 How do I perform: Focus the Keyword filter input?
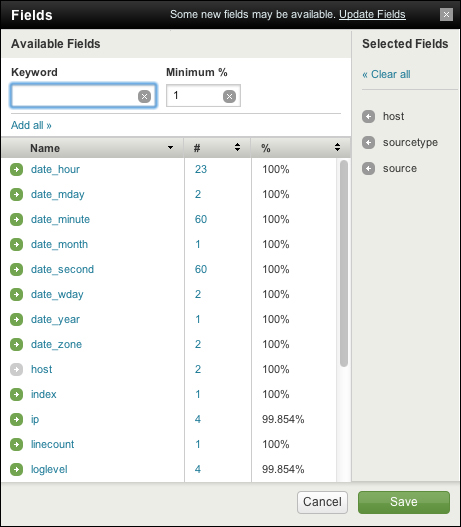tap(83, 96)
